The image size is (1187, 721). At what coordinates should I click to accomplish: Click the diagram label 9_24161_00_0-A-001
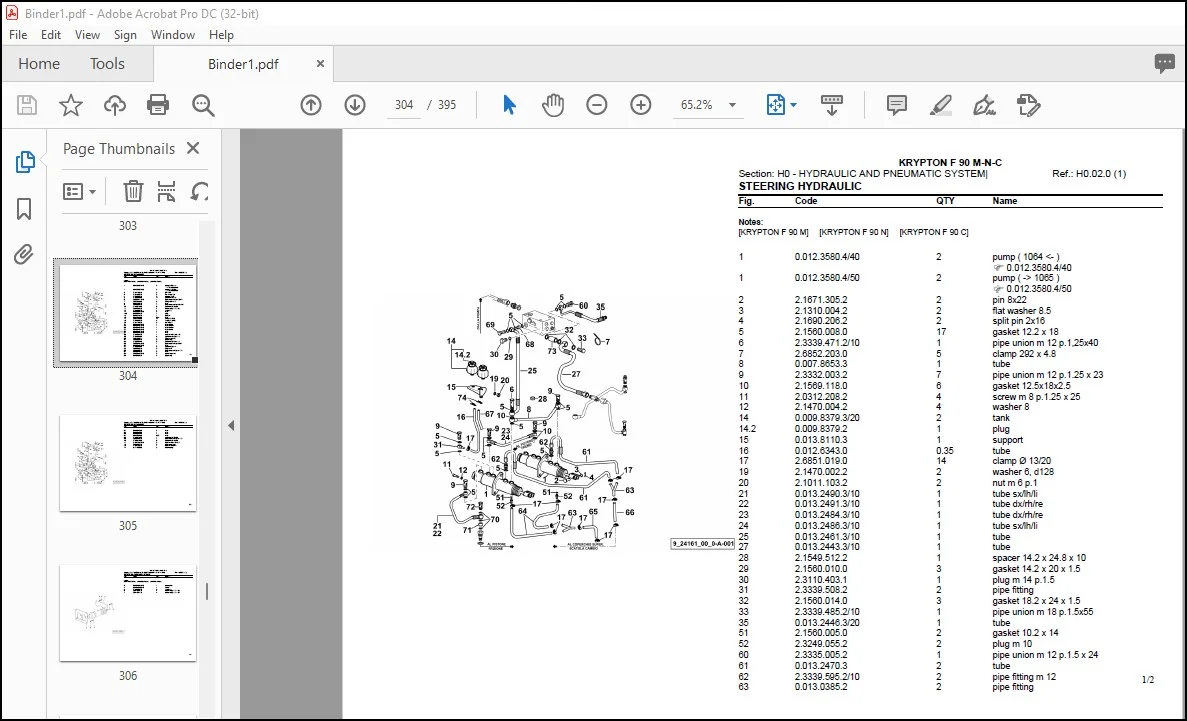703,544
